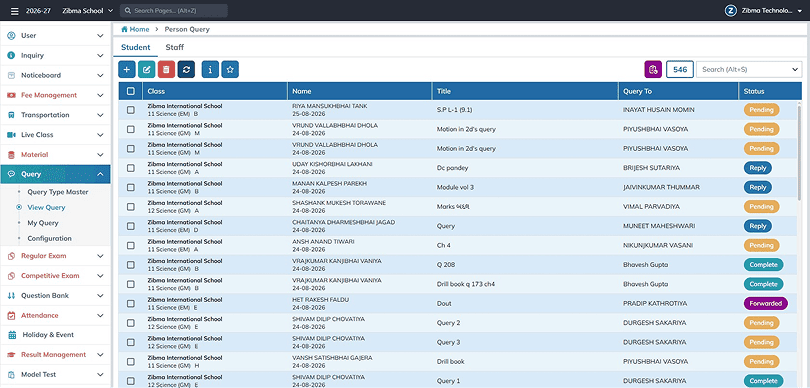Click the Inquiry sidebar icon

pyautogui.click(x=11, y=55)
